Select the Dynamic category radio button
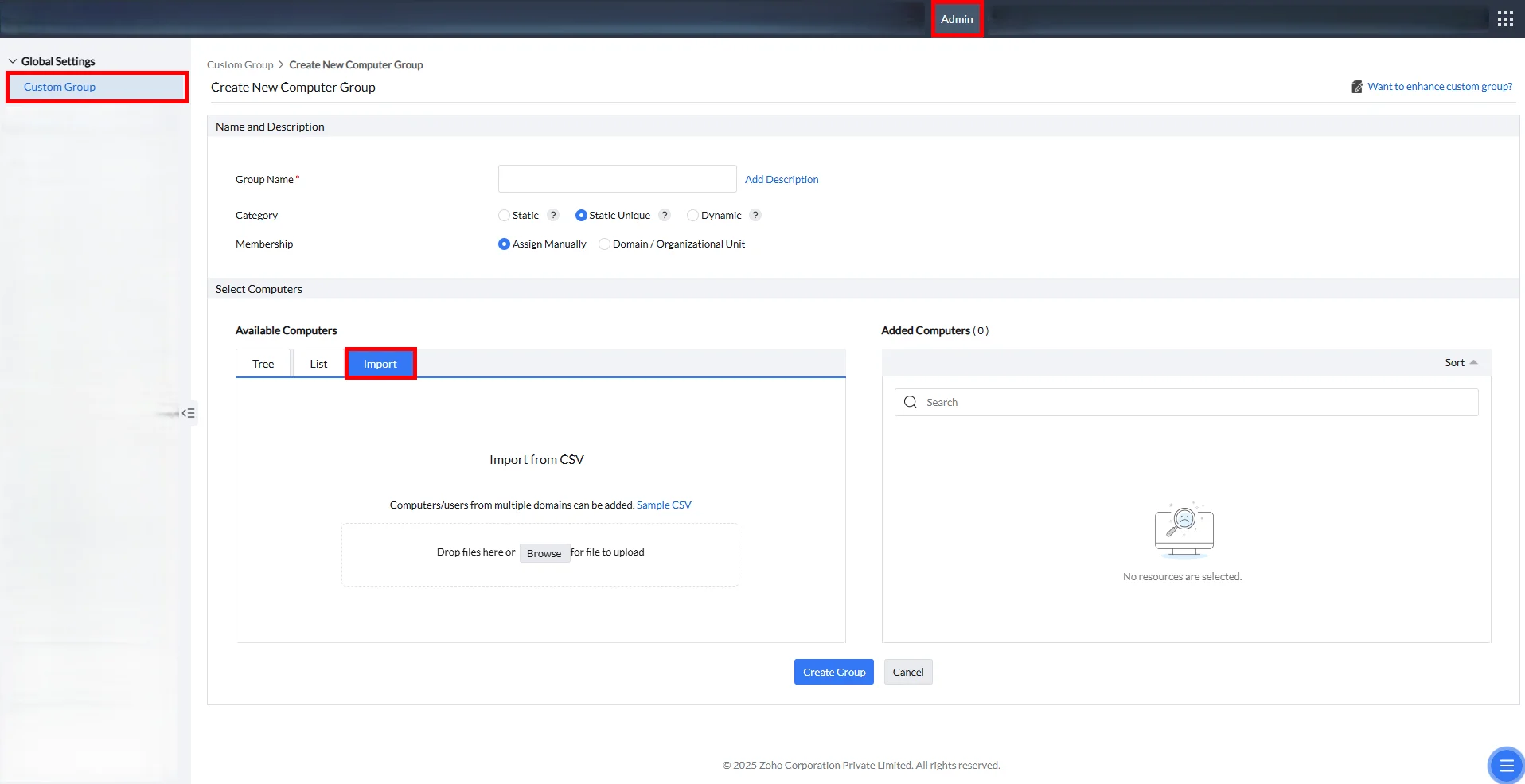This screenshot has width=1525, height=784. [692, 215]
